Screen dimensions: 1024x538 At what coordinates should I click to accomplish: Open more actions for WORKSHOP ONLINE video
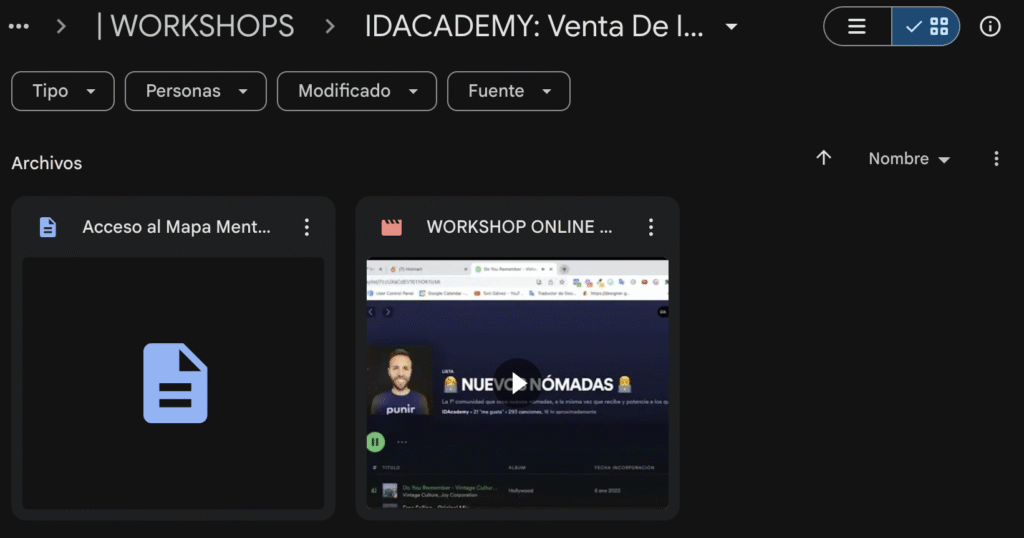tap(651, 227)
